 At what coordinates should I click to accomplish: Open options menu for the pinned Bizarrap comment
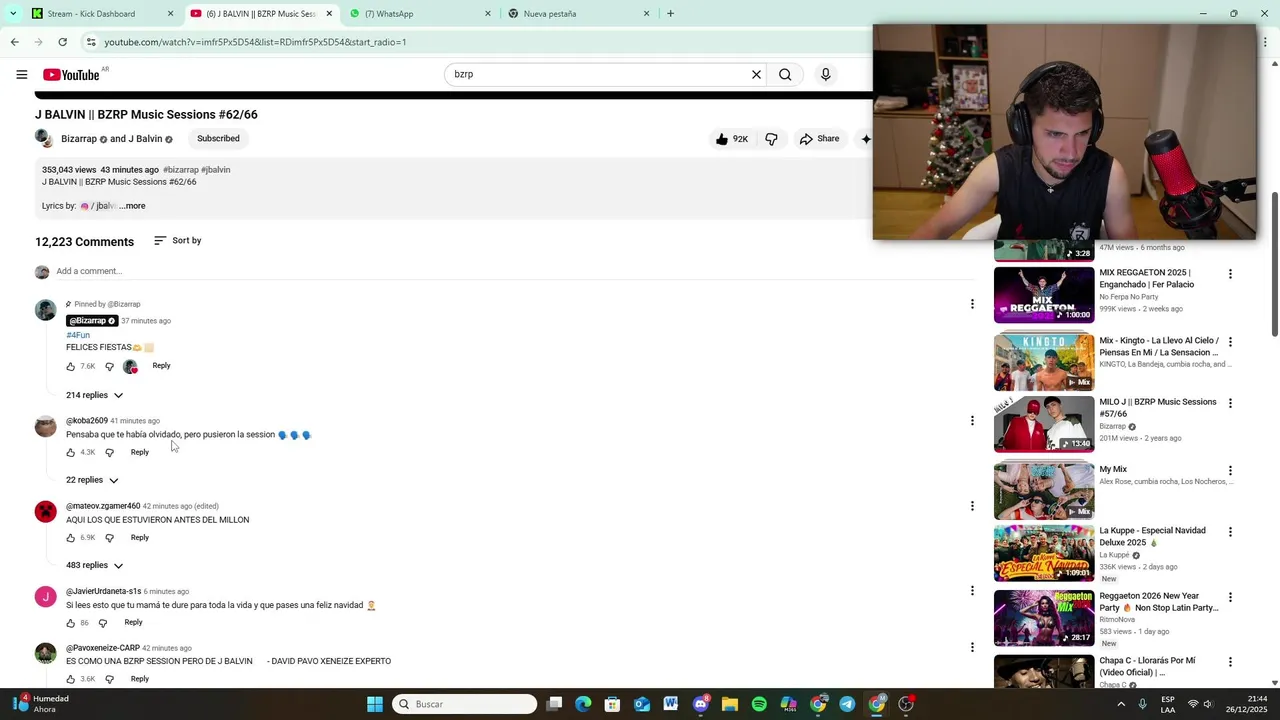point(972,304)
